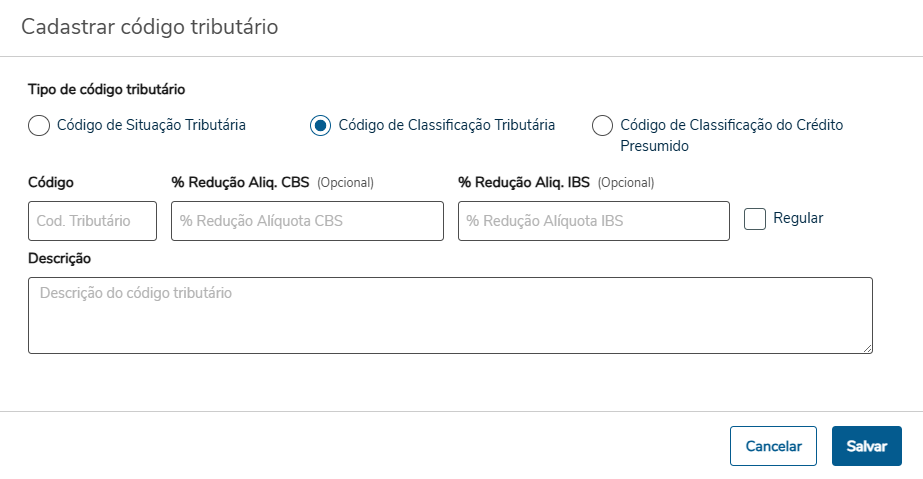Pick the Código de Classificação do Crédito Presumido radio
The width and height of the screenshot is (923, 479).
(x=602, y=125)
